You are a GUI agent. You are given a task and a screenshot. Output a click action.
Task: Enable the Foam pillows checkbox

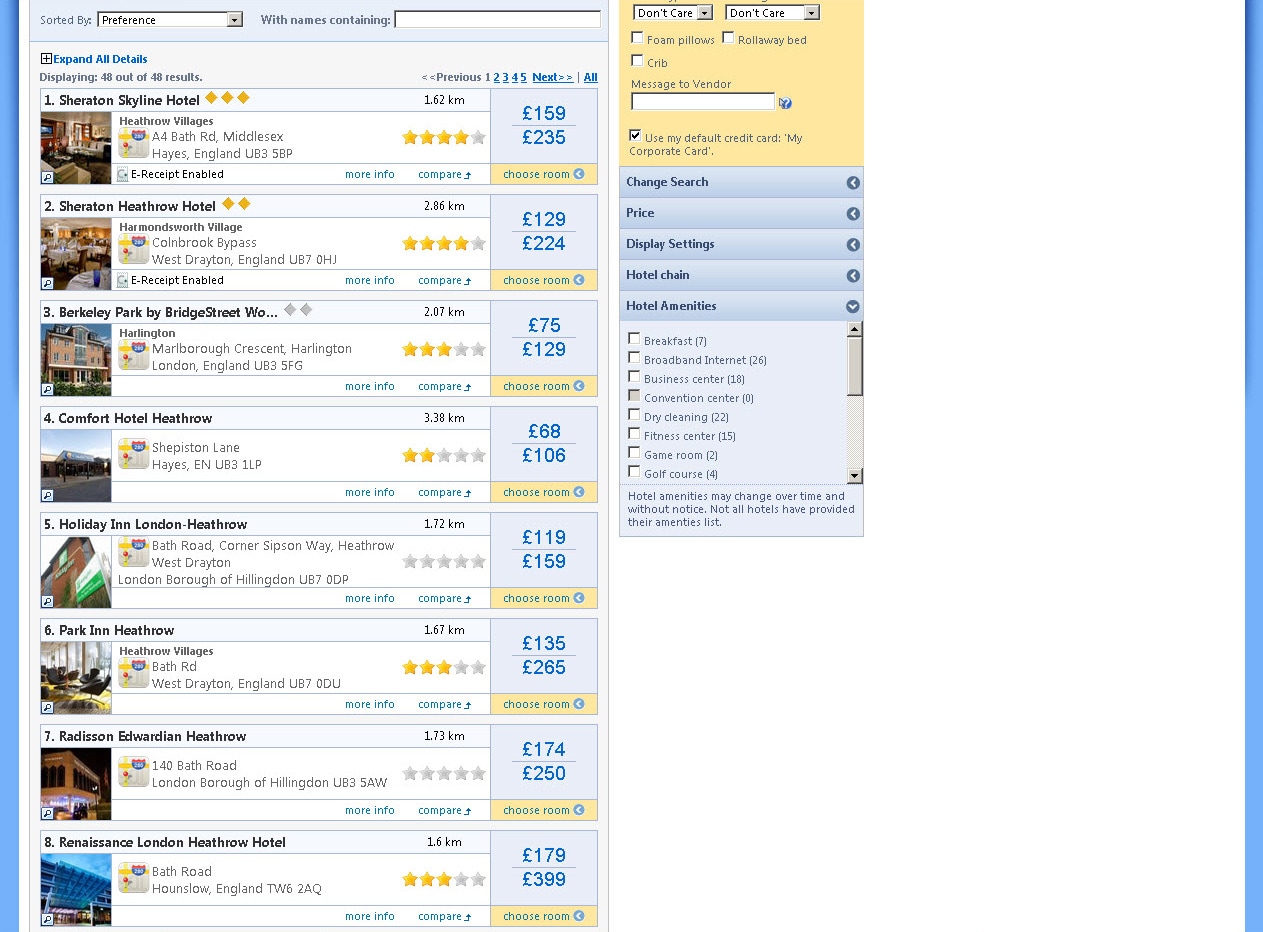(x=637, y=38)
